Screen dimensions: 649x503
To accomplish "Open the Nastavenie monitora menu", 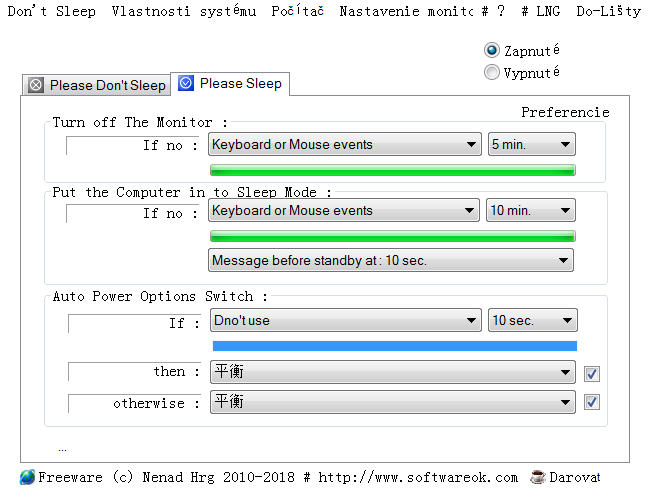I will (x=406, y=11).
